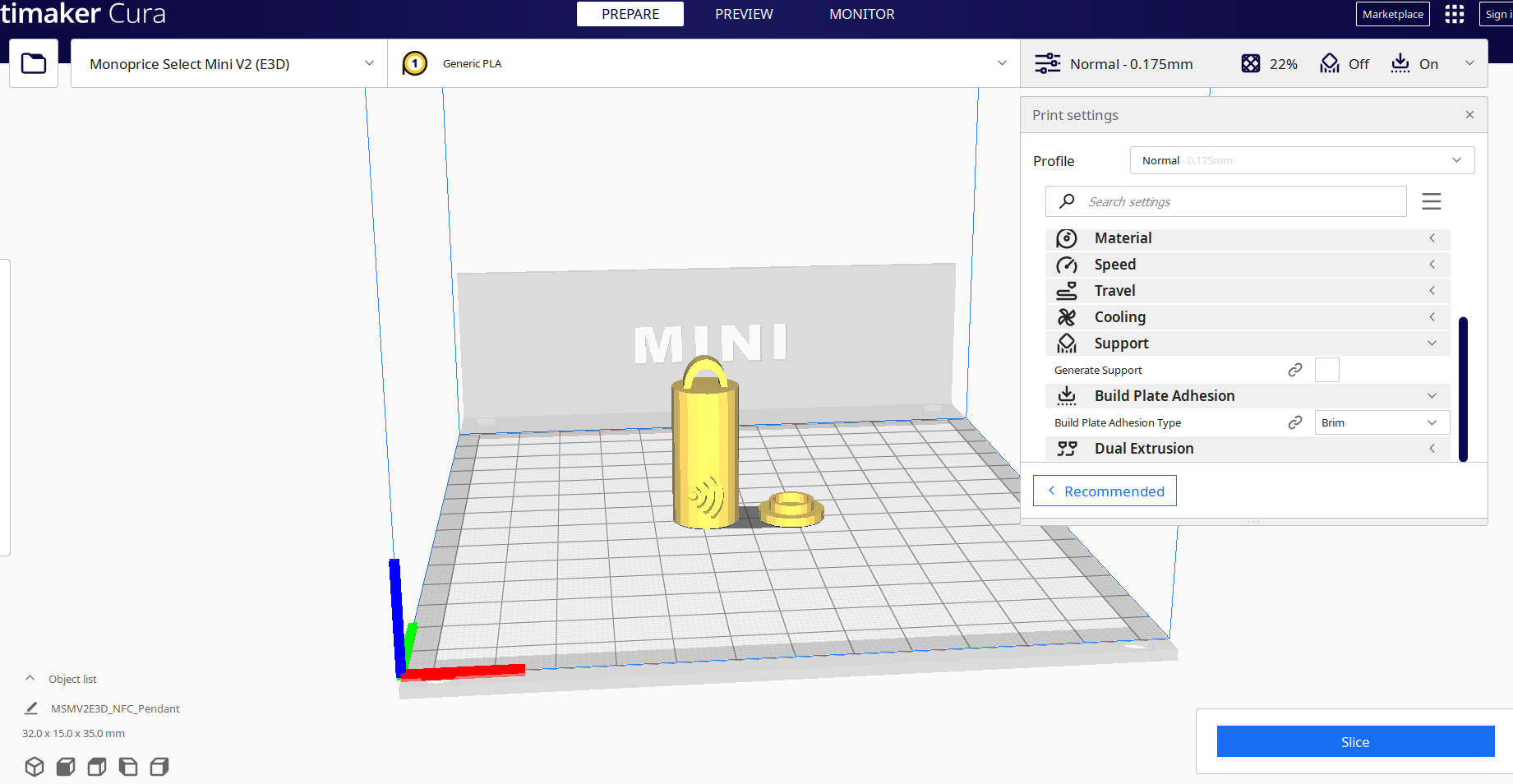Enable the Generate Support checkbox

(x=1327, y=370)
